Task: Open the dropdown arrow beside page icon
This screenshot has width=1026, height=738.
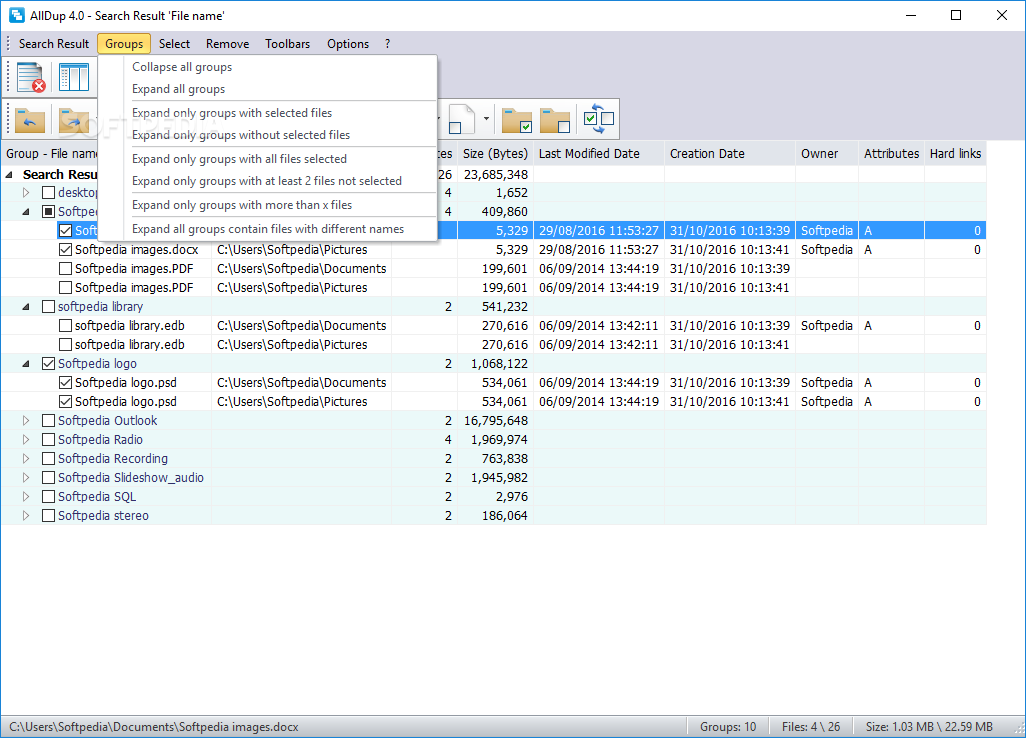Action: 486,119
